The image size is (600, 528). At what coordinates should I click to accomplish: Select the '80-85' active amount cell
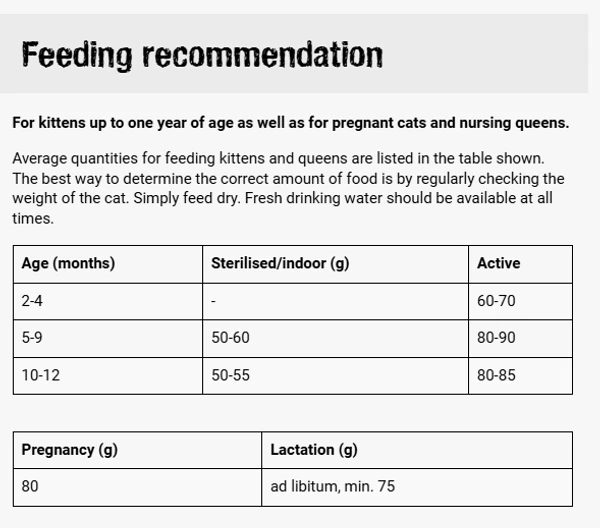tap(496, 375)
